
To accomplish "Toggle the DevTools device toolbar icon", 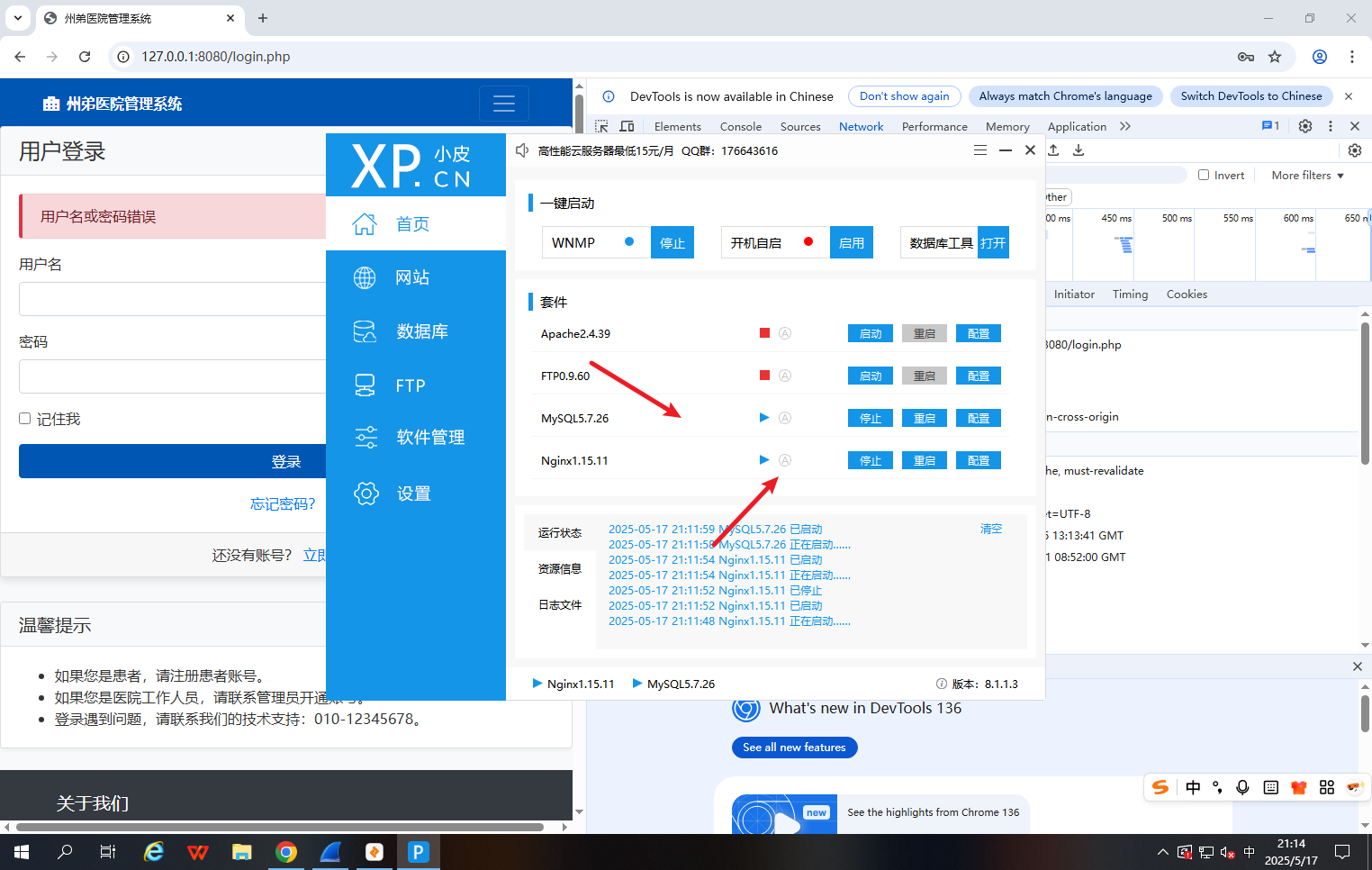I will [x=627, y=126].
